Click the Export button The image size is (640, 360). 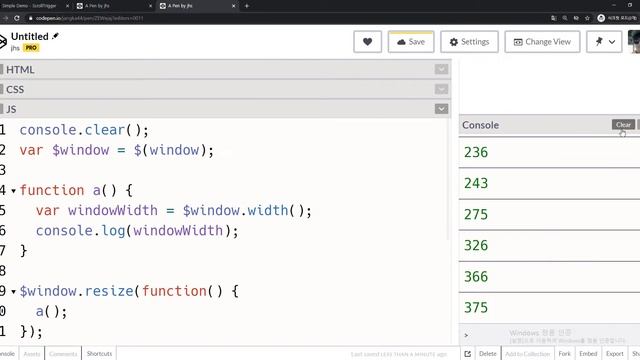(614, 353)
